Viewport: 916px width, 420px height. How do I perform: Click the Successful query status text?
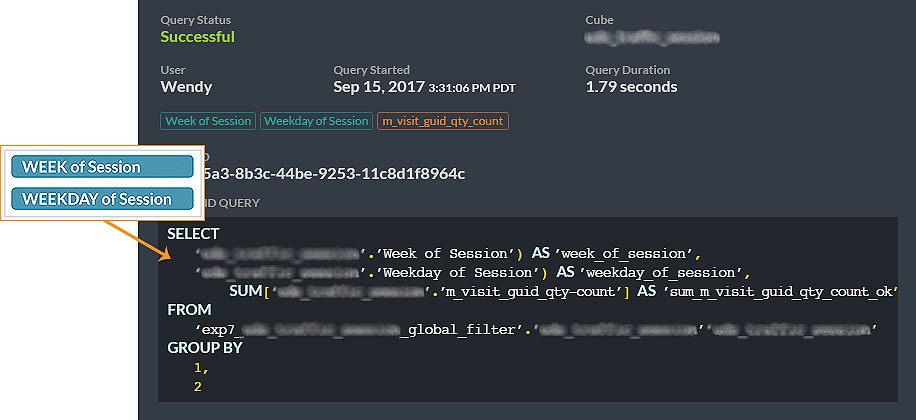pyautogui.click(x=197, y=37)
